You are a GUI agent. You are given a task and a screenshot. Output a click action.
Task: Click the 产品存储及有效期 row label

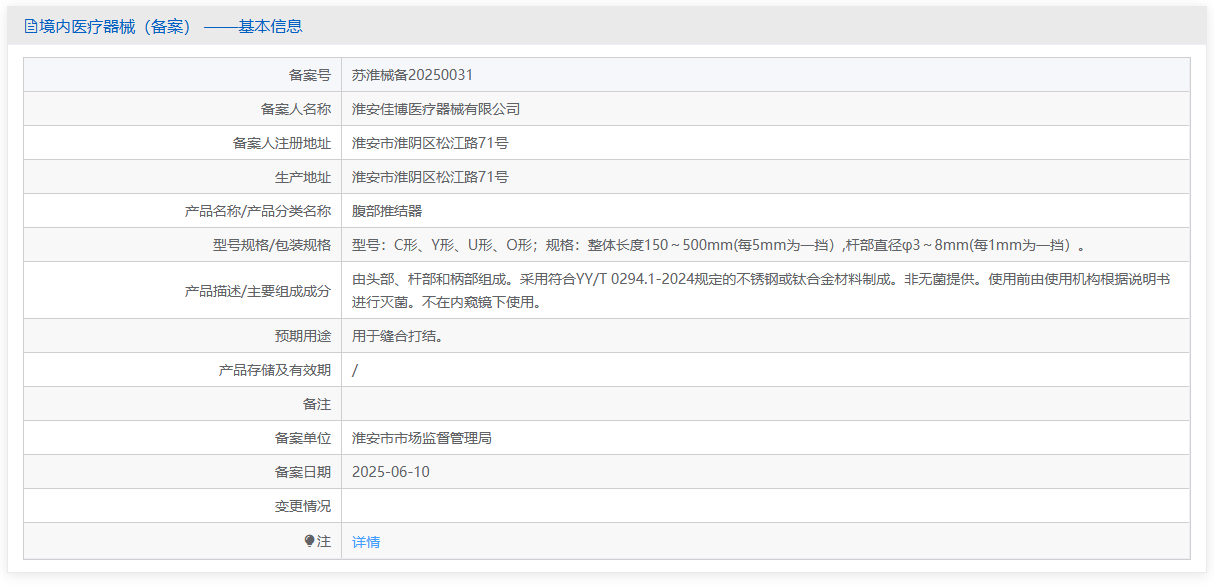tap(274, 370)
